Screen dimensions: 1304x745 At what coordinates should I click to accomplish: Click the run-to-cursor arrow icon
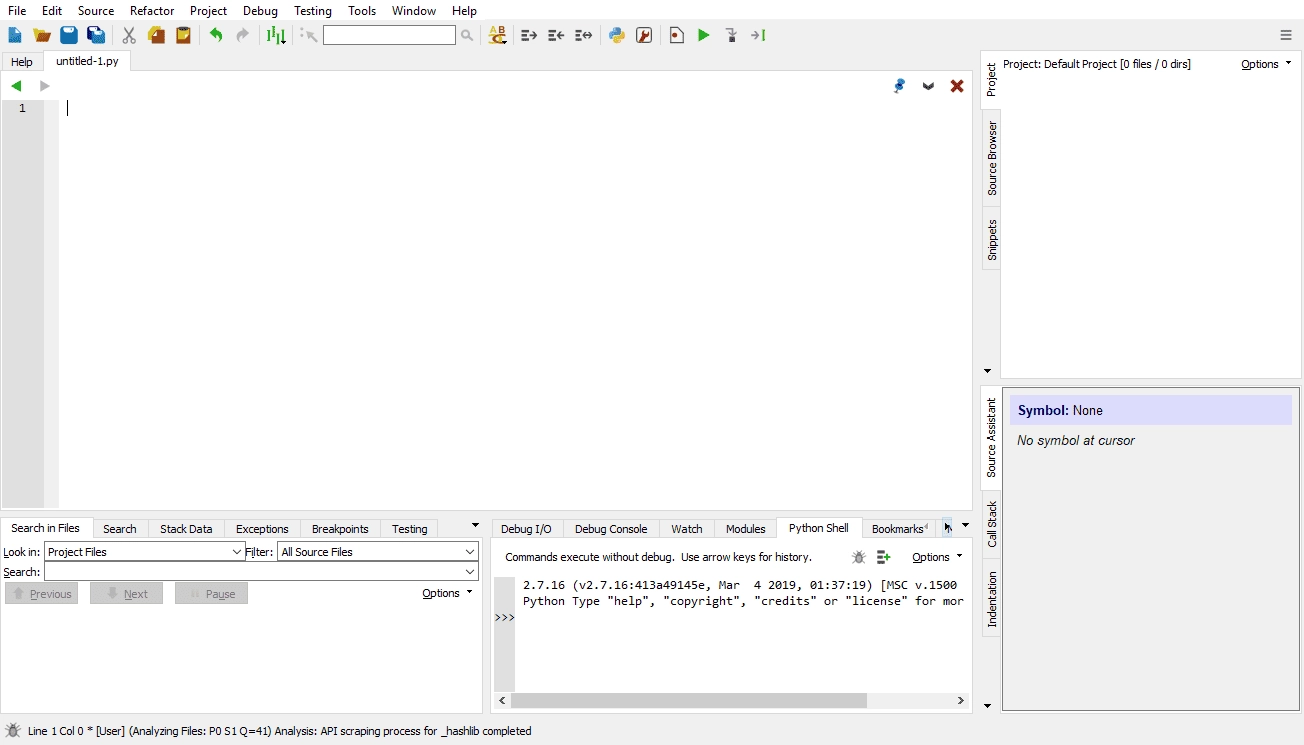(758, 35)
